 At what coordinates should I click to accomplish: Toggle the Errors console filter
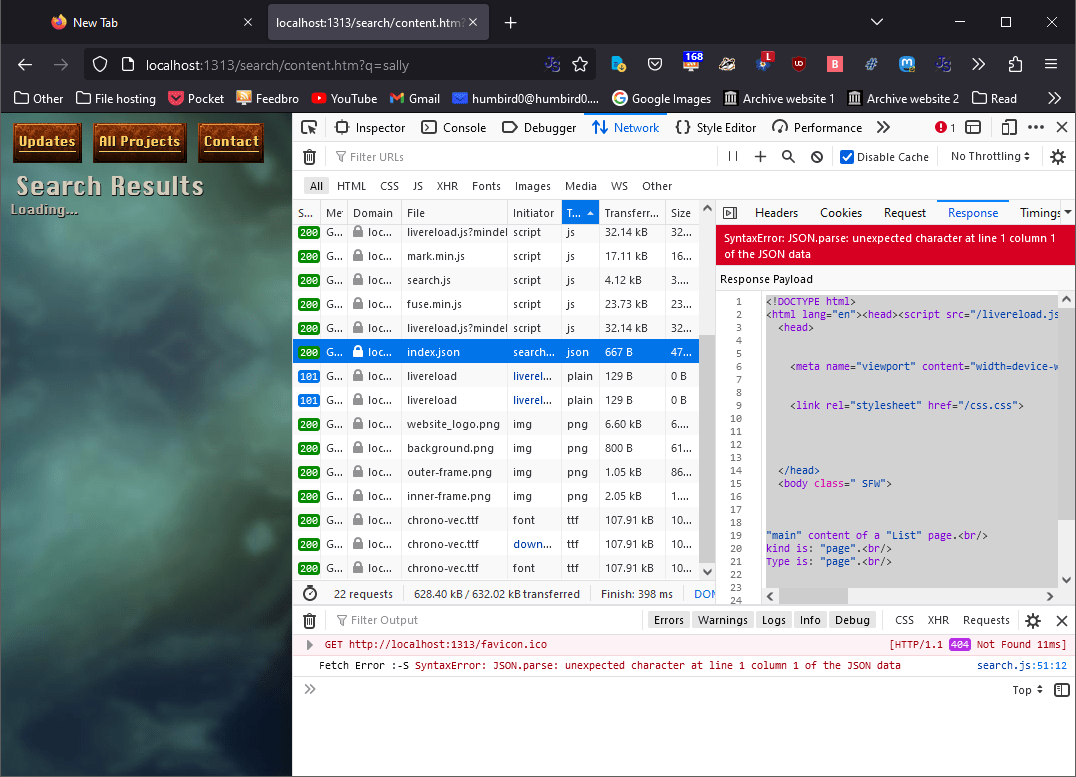pos(668,620)
